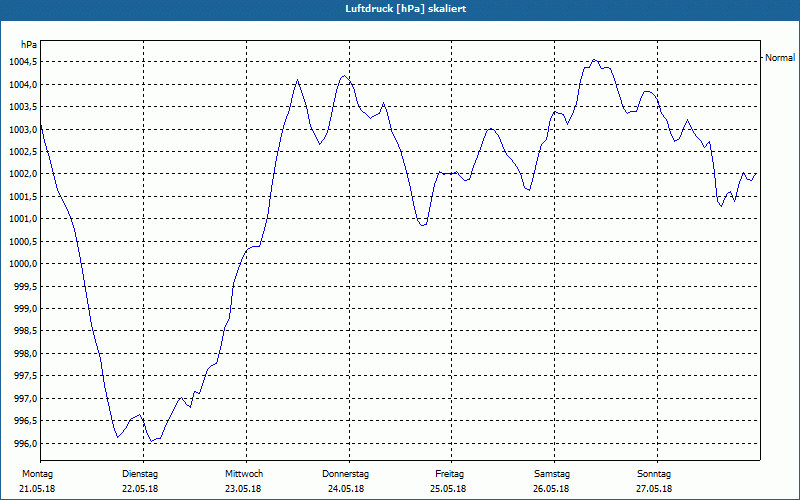Select the 'Normal' label at right edge
This screenshot has height=500, width=800.
(780, 58)
